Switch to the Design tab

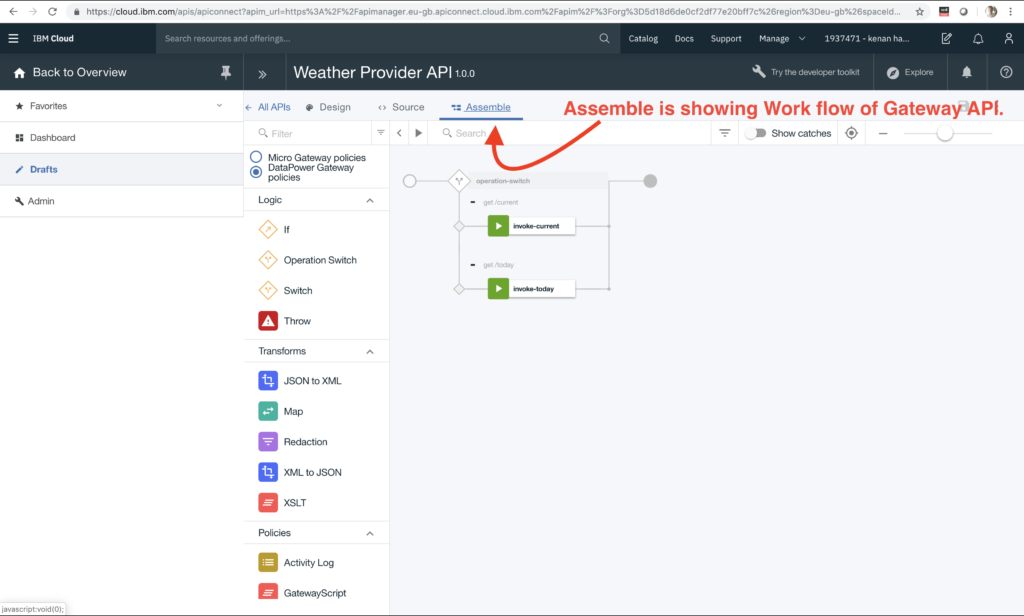tap(328, 107)
